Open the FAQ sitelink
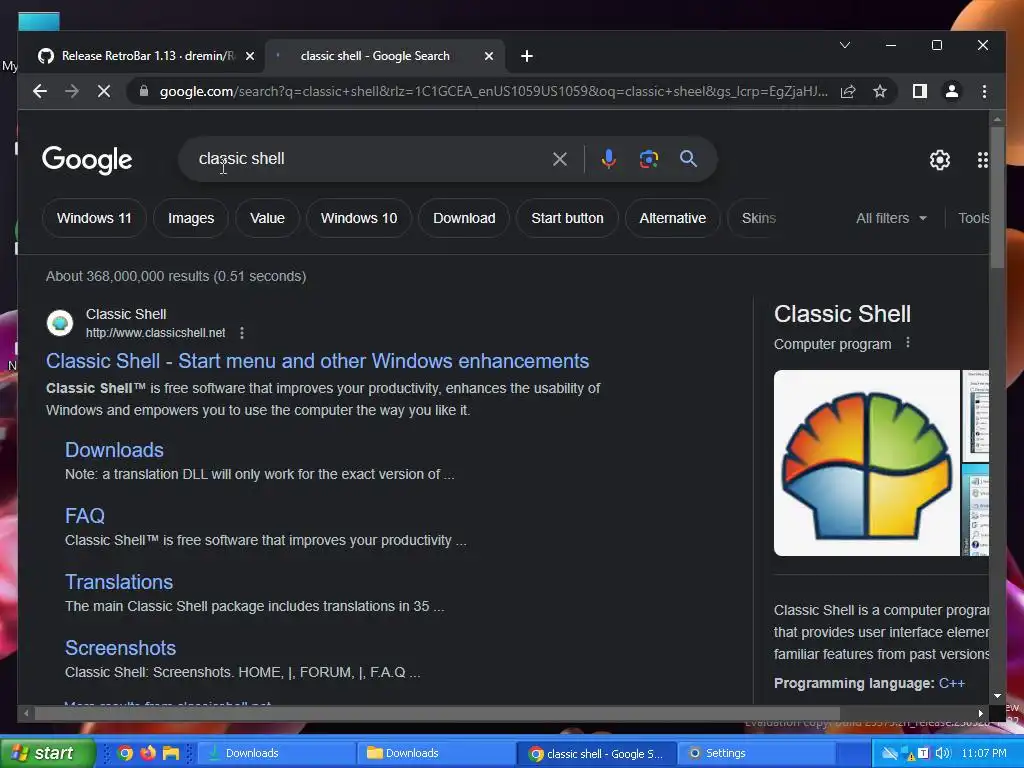 85,516
